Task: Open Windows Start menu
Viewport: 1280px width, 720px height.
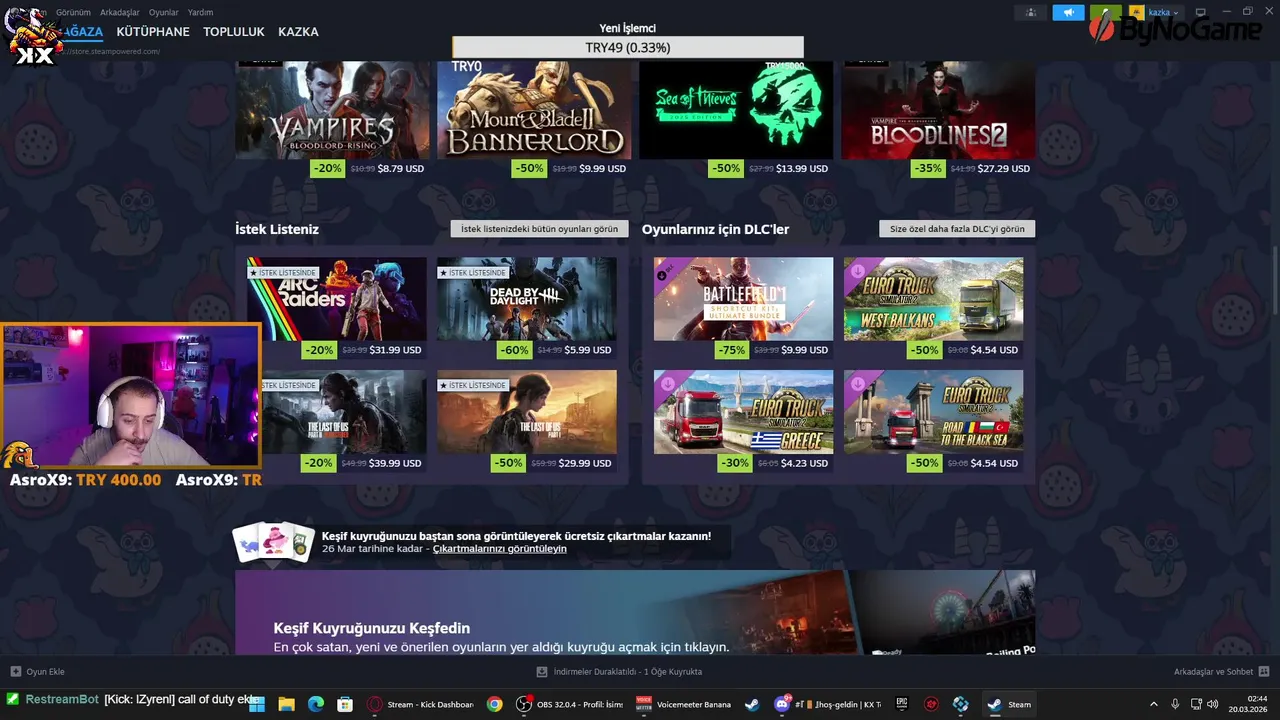Action: pos(257,704)
